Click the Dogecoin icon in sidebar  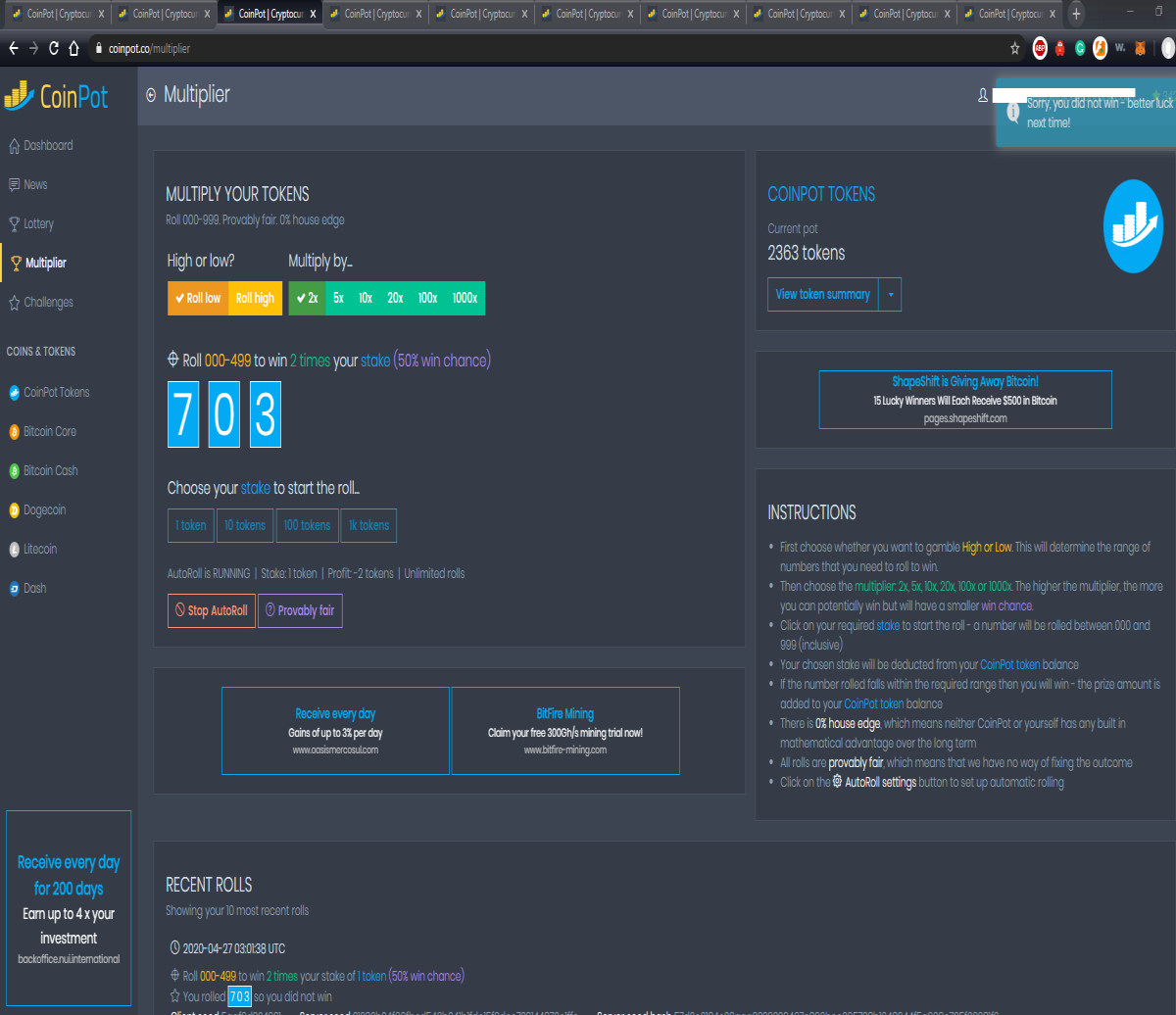coord(14,509)
